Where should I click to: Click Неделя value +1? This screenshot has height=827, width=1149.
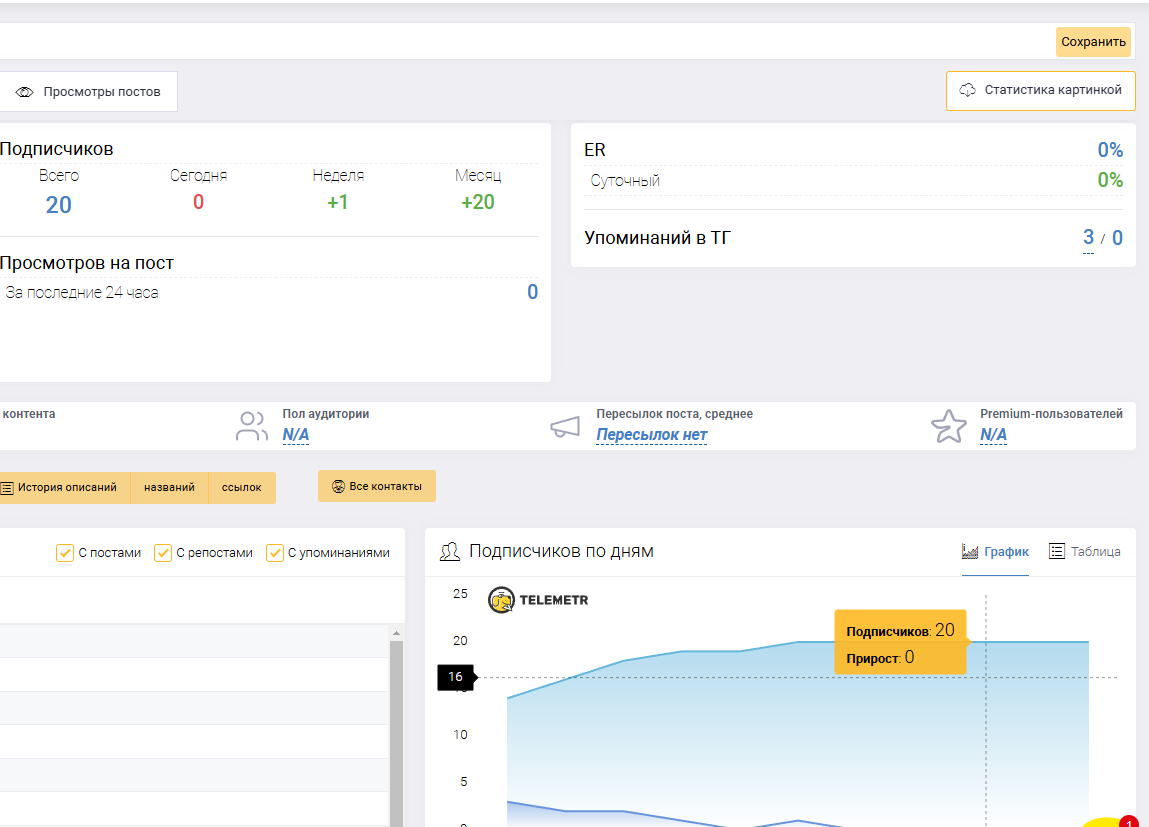337,202
